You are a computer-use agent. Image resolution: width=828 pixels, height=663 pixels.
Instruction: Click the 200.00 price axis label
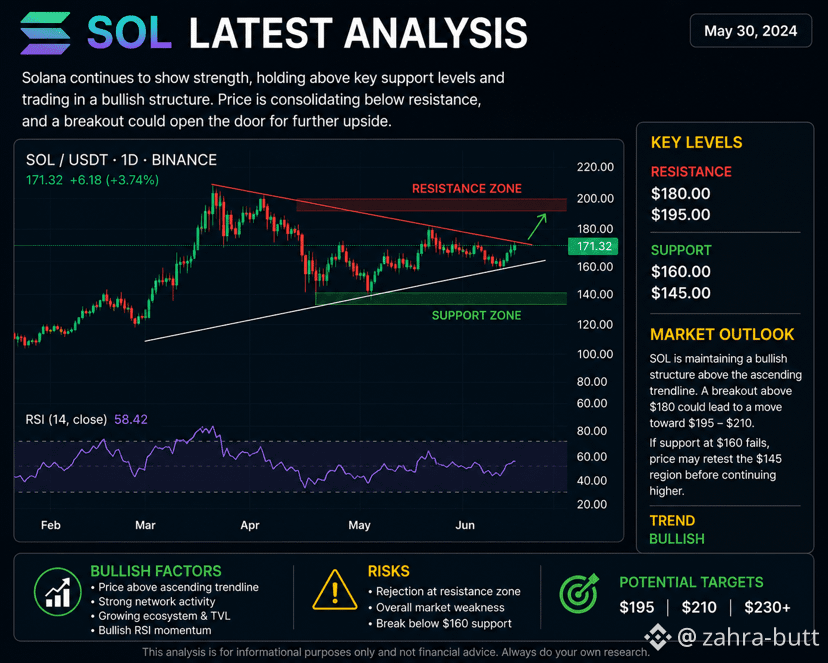[x=595, y=198]
